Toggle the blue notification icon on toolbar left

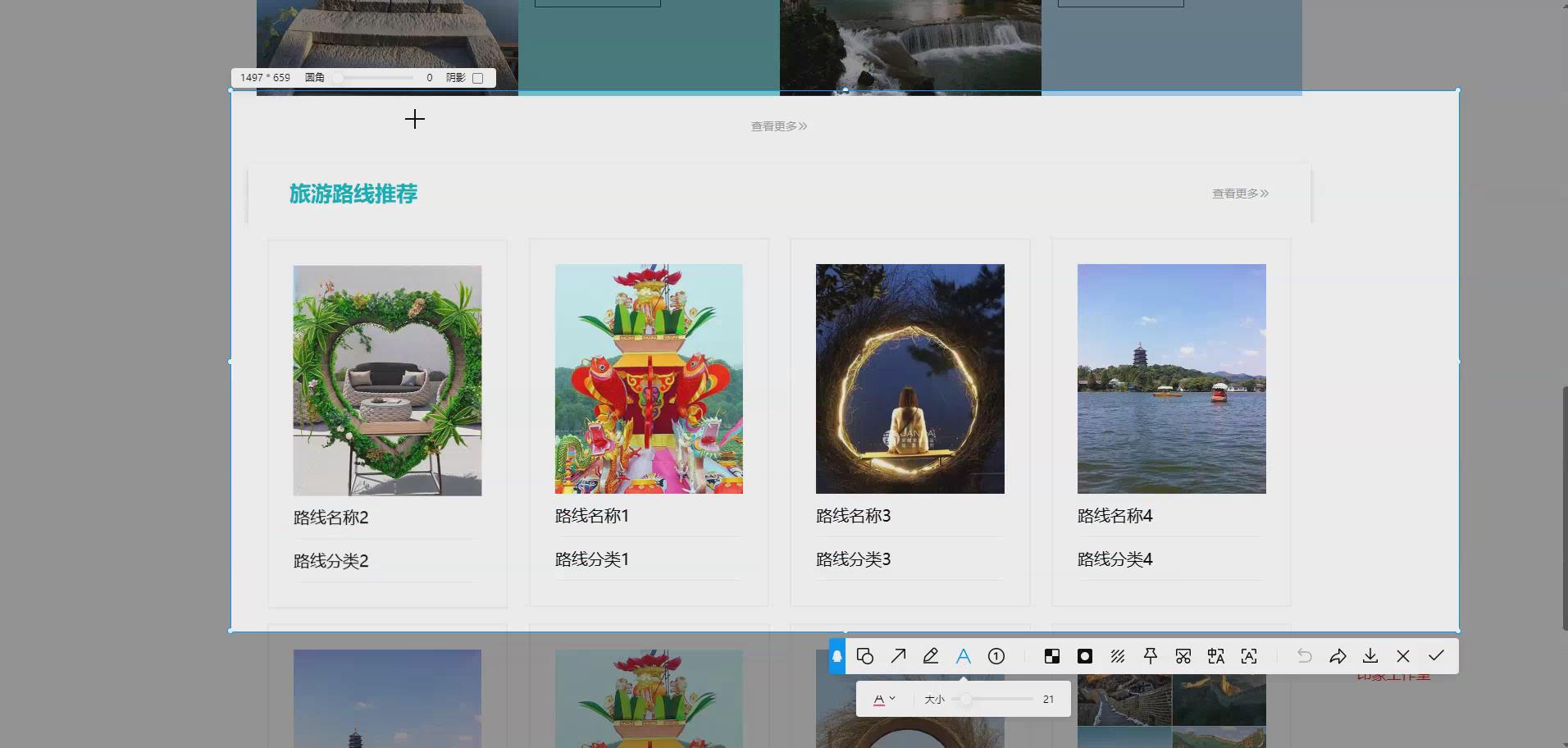tap(836, 656)
